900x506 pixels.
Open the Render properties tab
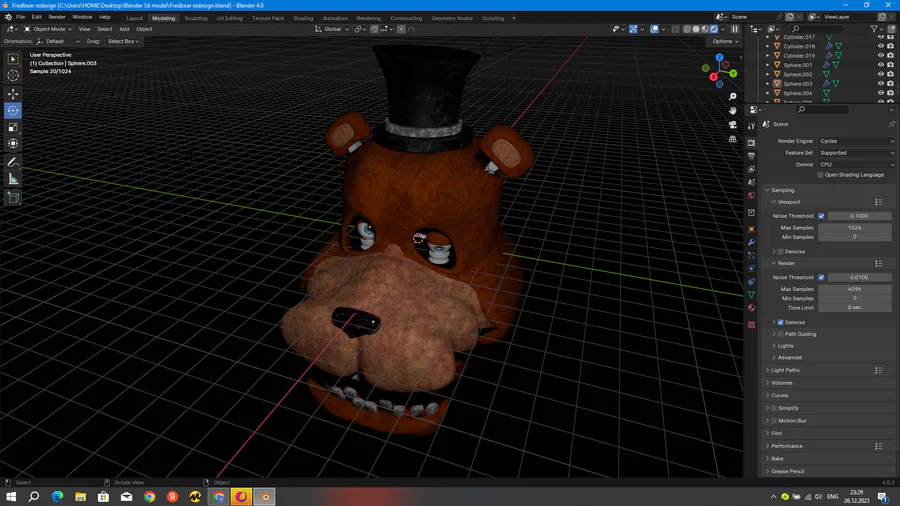point(751,142)
